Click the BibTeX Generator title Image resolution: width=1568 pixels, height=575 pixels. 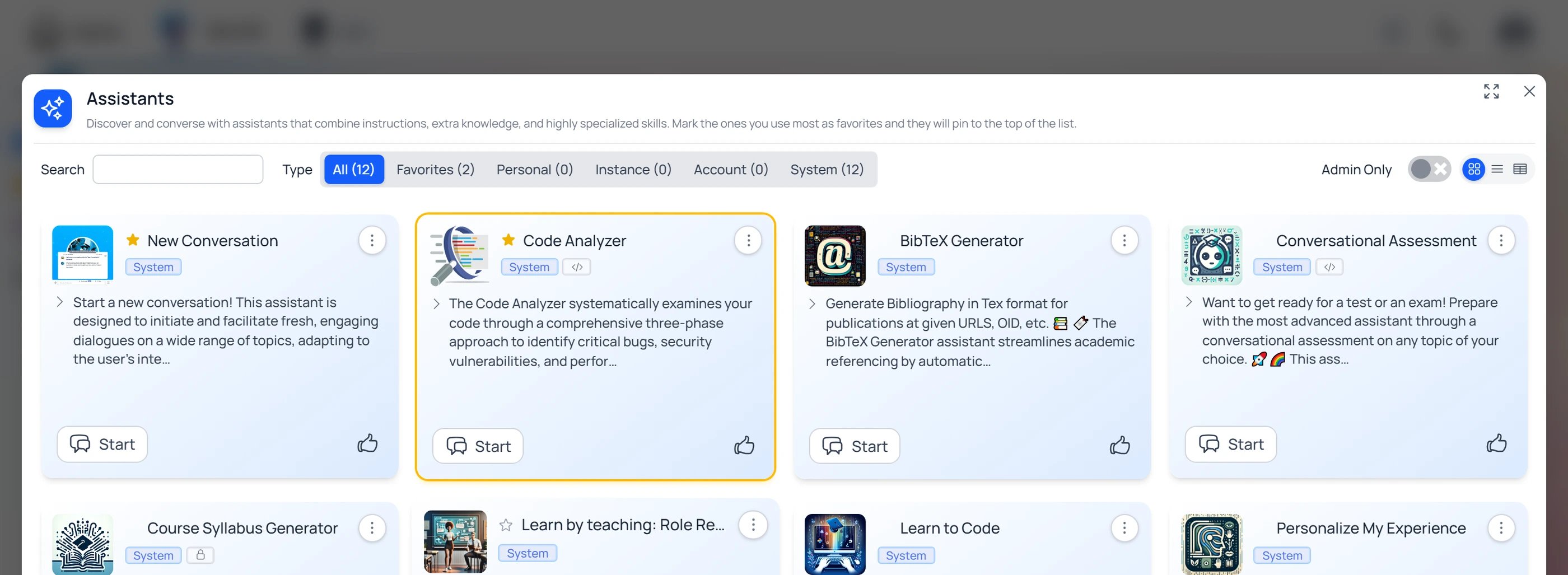coord(961,240)
